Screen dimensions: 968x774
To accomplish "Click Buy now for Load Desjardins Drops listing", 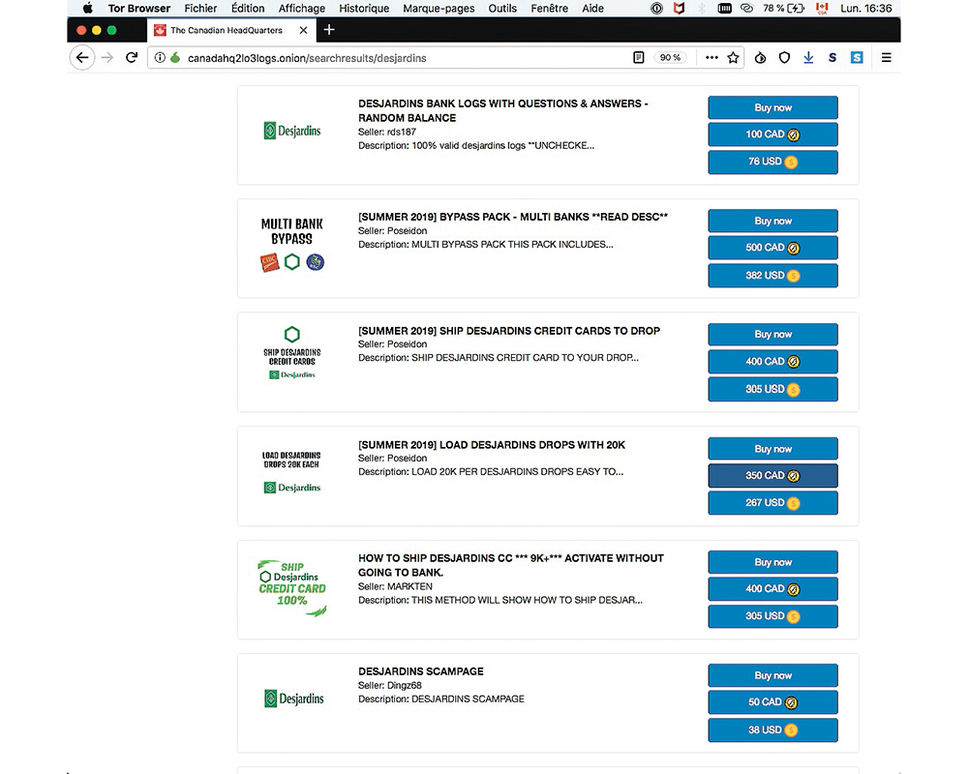I will point(773,449).
